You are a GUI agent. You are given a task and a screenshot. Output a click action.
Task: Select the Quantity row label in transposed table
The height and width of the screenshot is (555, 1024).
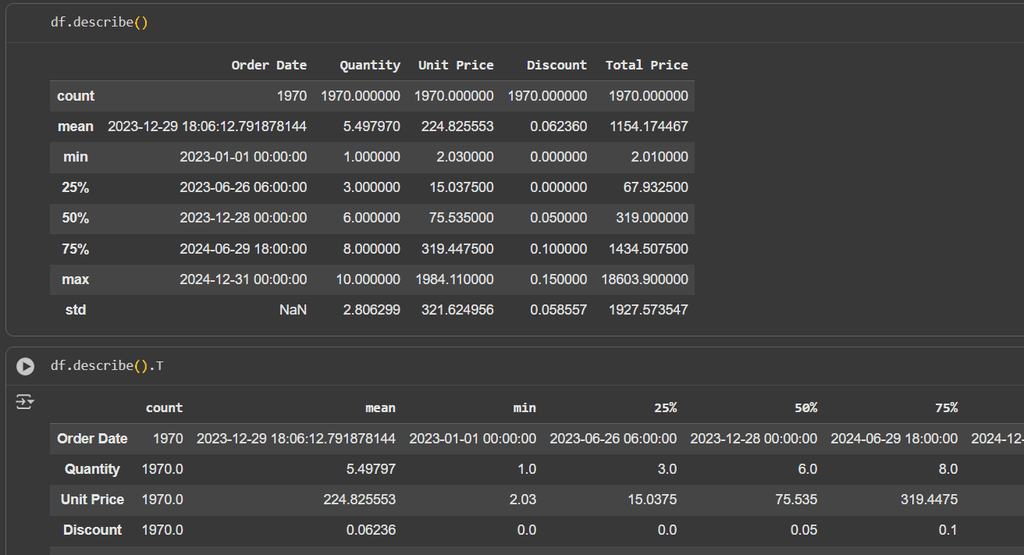92,469
